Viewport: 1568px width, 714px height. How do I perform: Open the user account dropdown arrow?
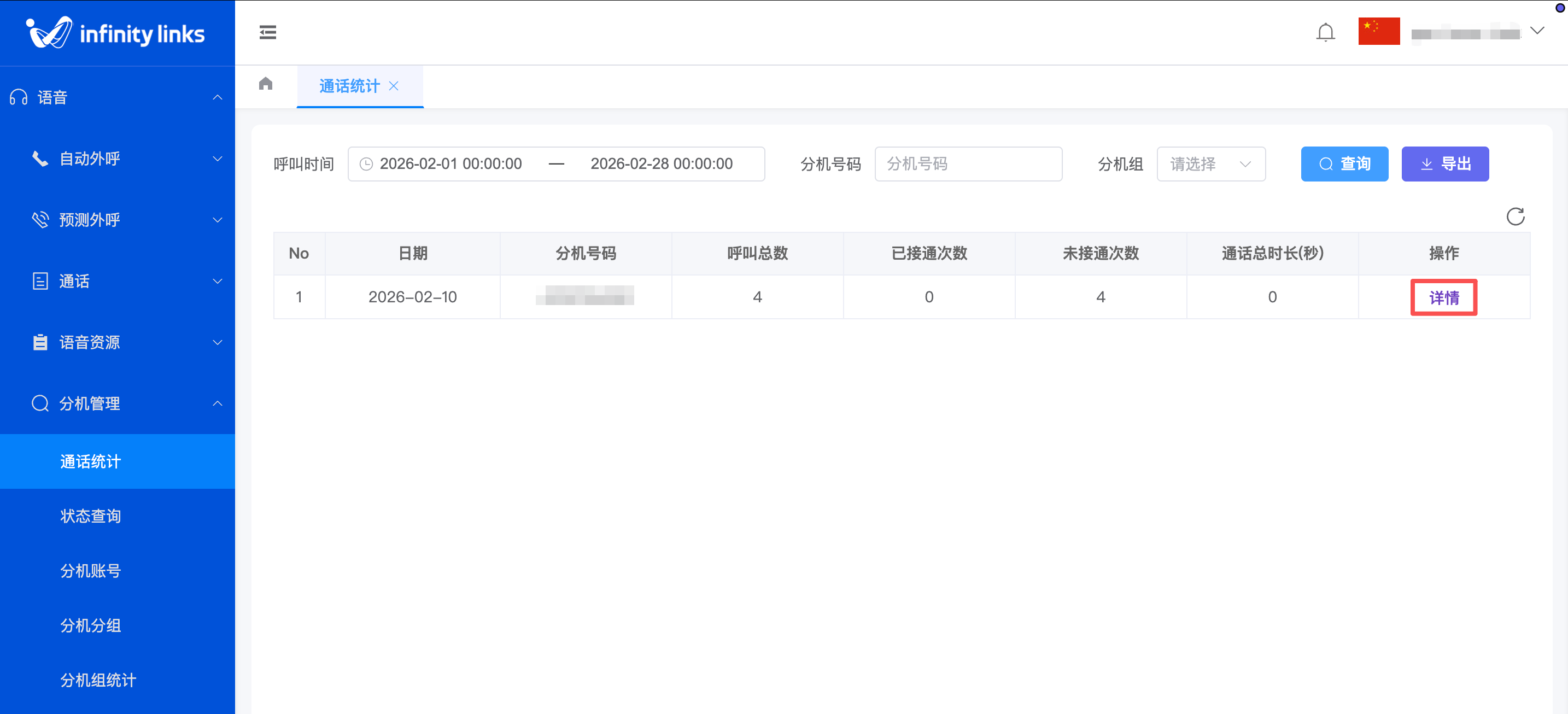tap(1537, 31)
